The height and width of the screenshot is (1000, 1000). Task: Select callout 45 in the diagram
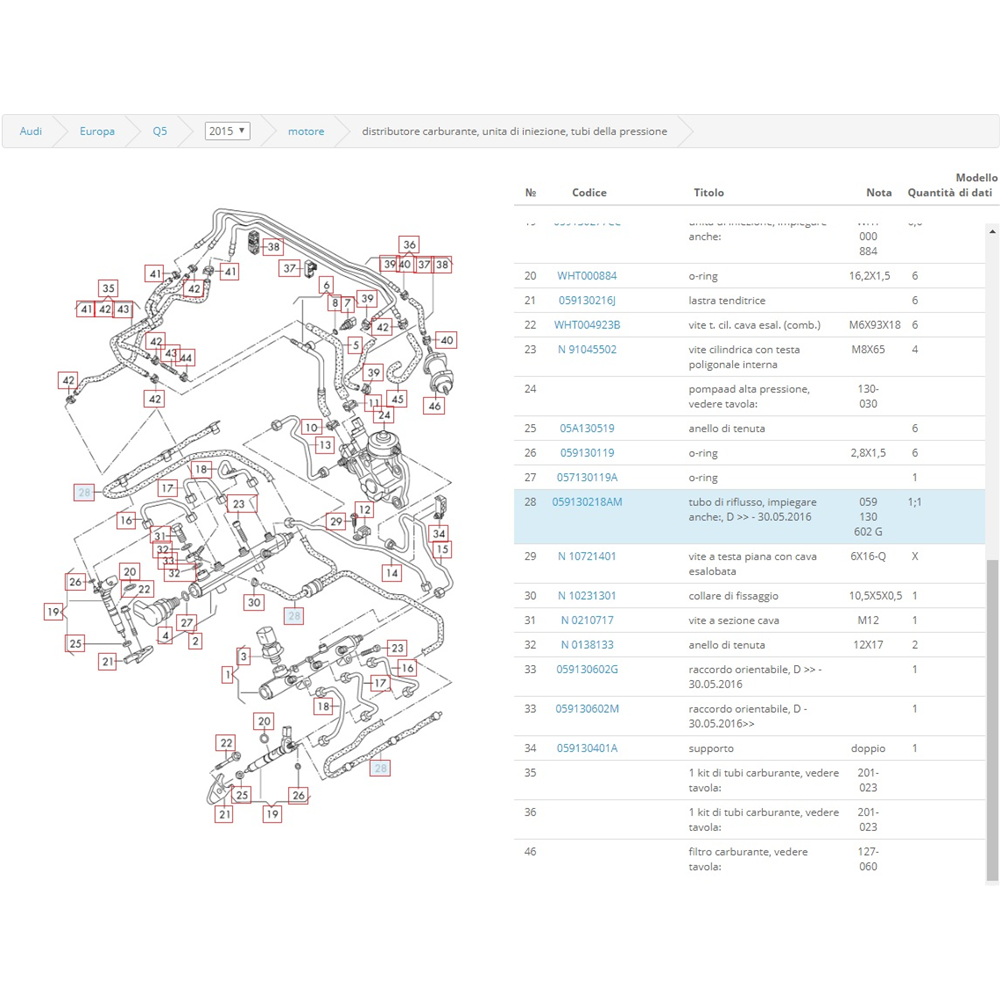click(x=397, y=399)
